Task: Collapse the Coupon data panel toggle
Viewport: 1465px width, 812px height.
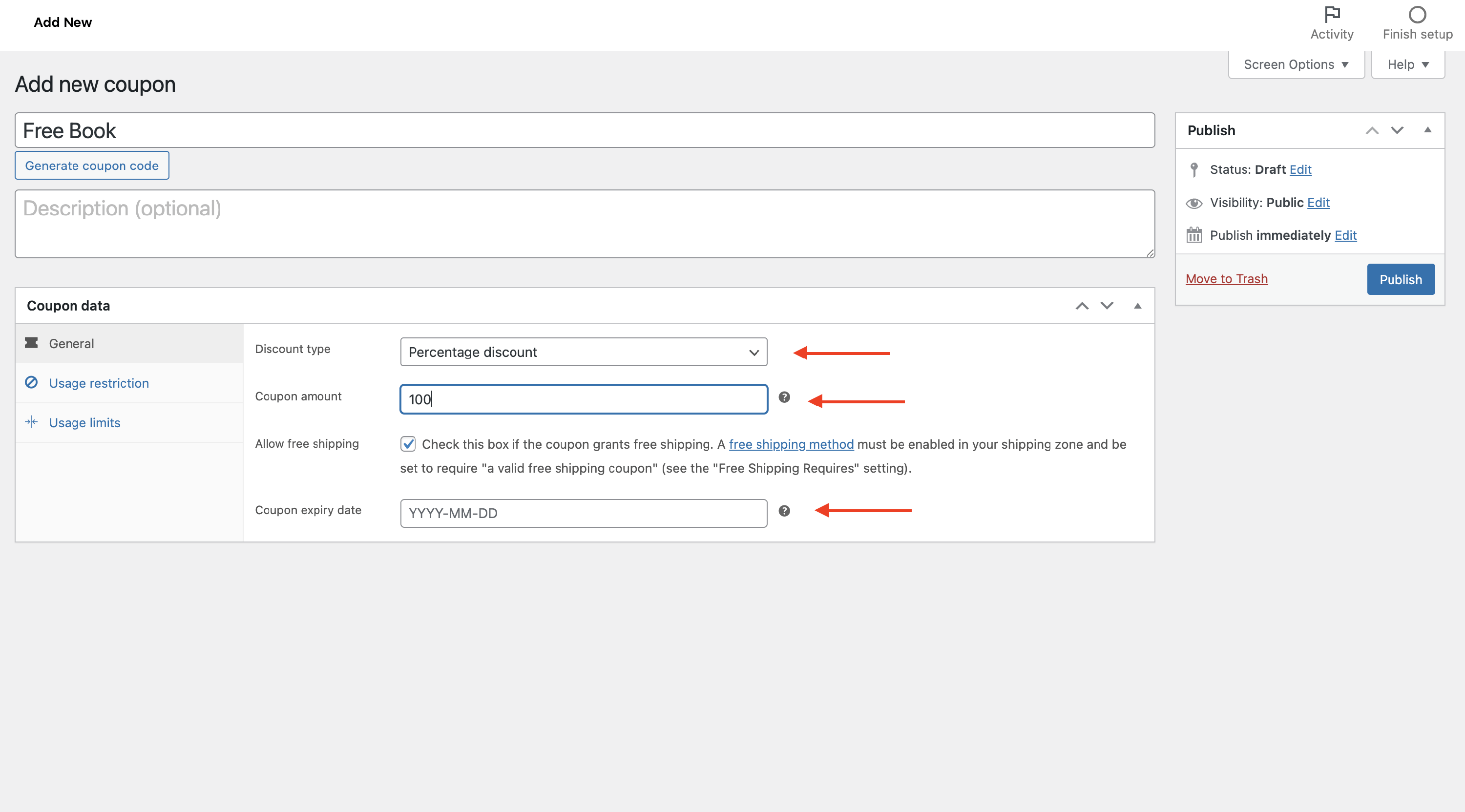Action: (1137, 306)
